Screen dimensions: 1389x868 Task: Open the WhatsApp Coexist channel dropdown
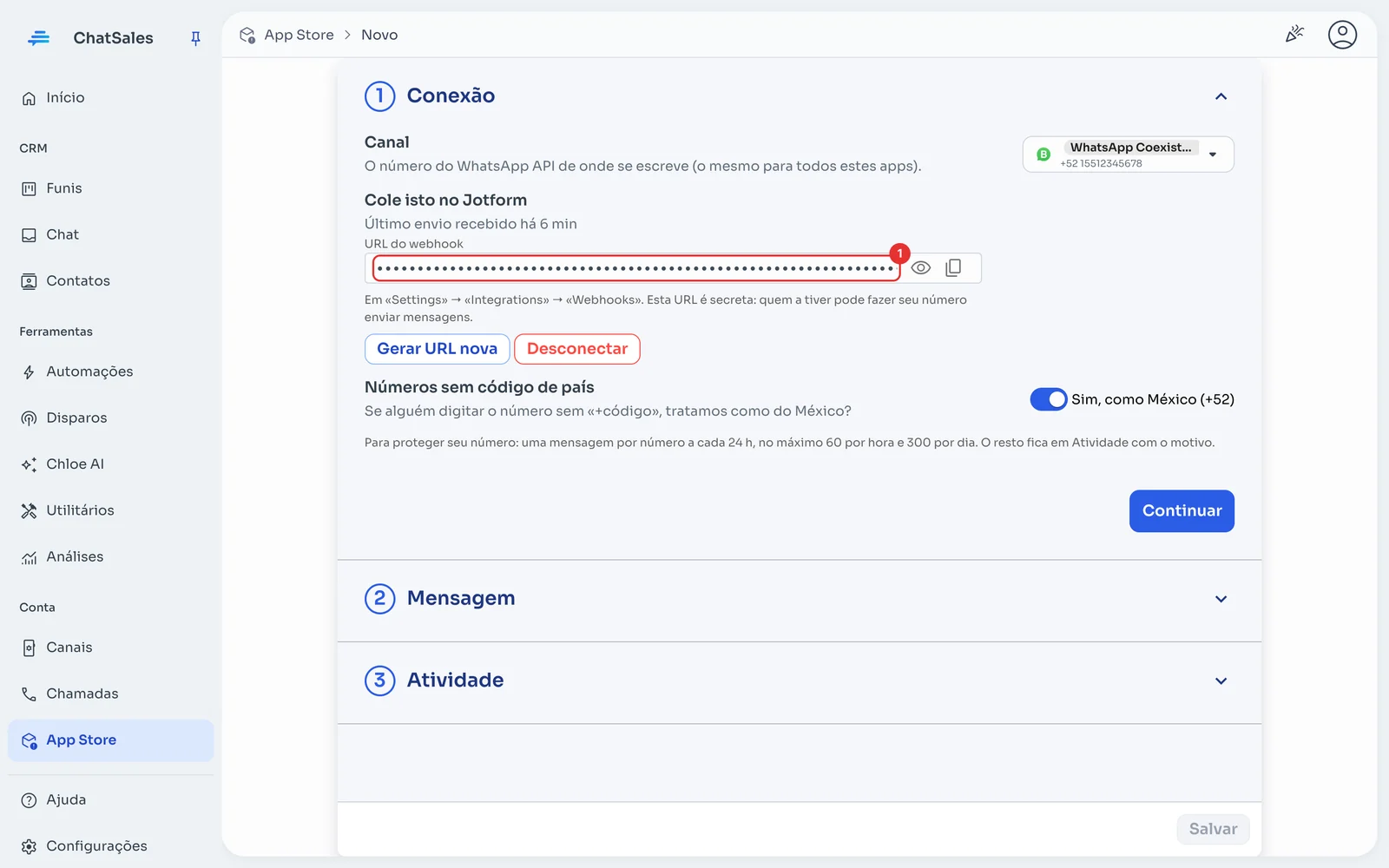pos(1129,155)
